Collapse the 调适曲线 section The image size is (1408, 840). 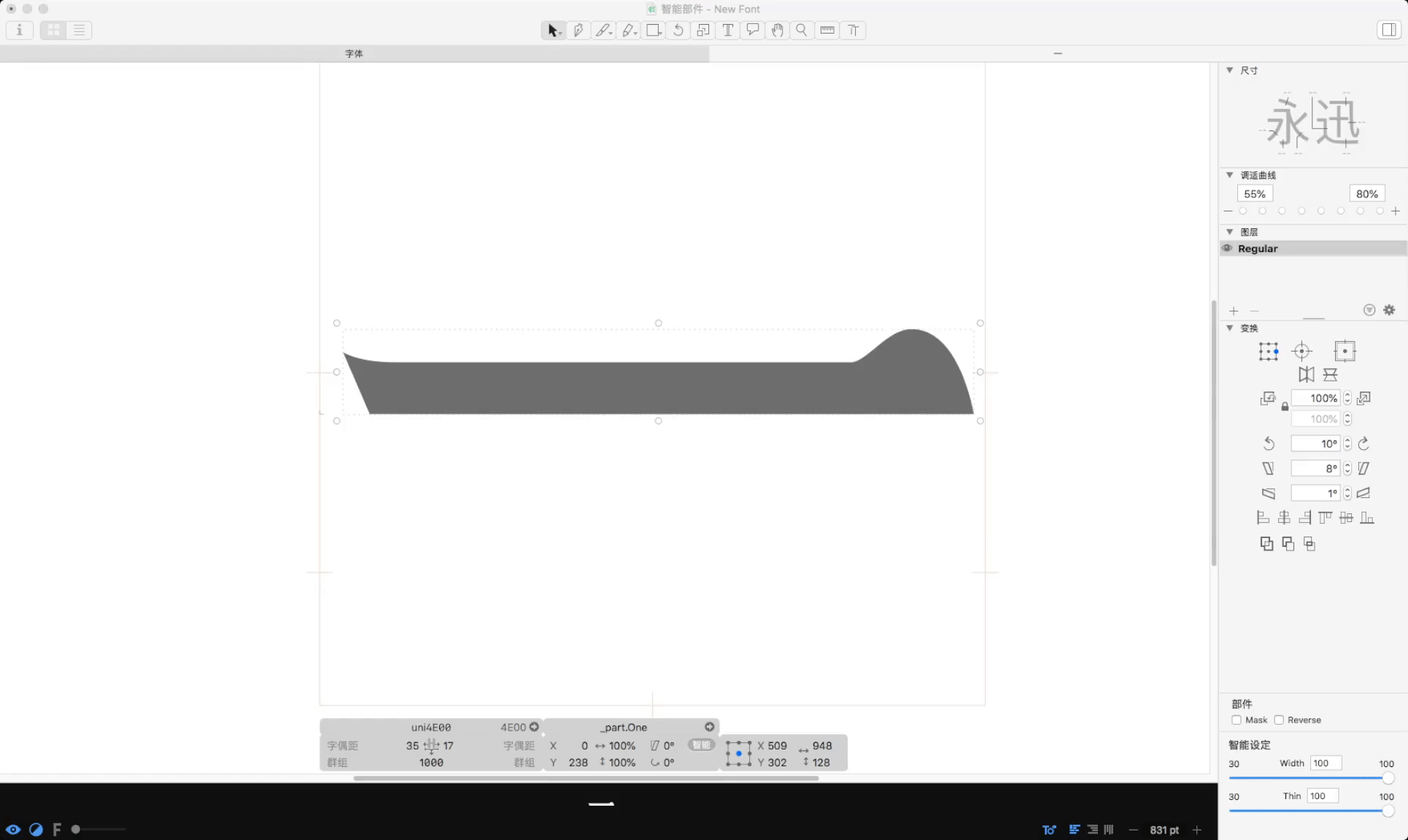point(1230,175)
